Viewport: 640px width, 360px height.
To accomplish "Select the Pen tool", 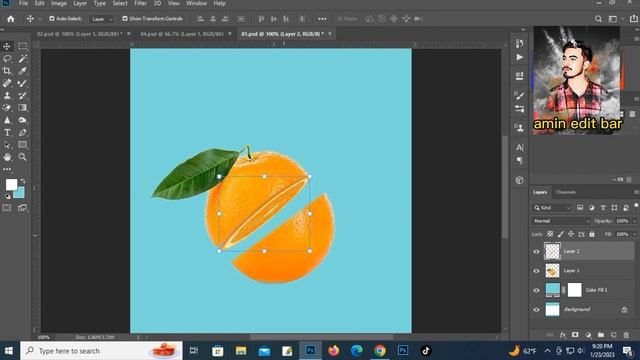I will coord(22,133).
